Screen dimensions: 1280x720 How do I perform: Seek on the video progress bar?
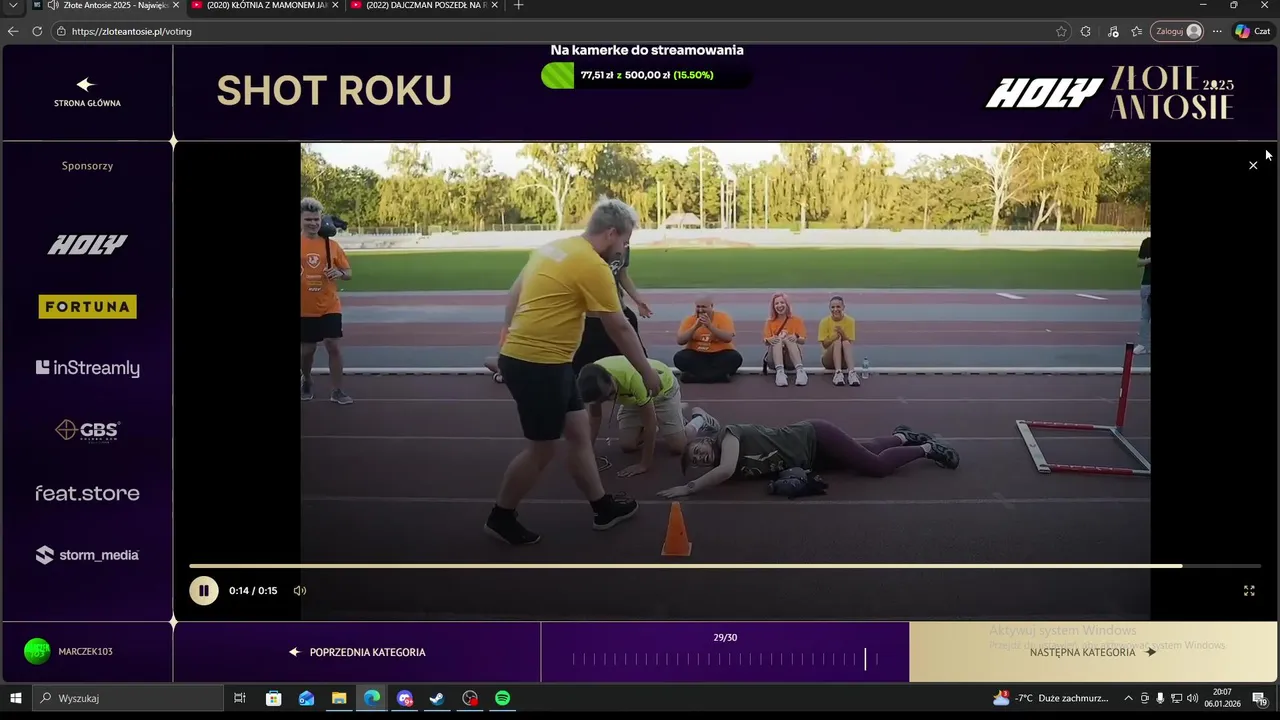click(x=725, y=566)
